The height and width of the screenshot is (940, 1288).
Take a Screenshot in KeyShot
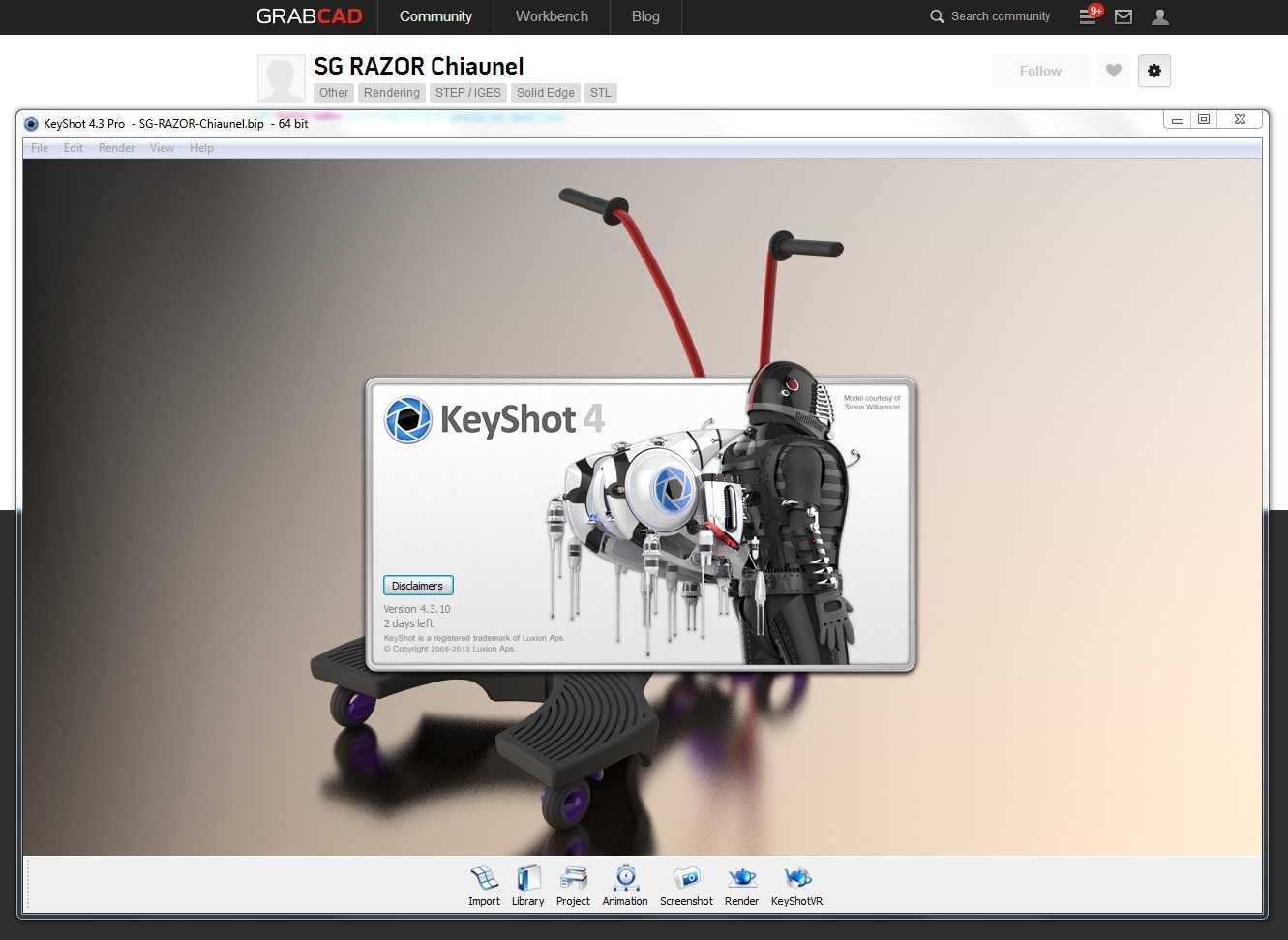click(x=686, y=886)
